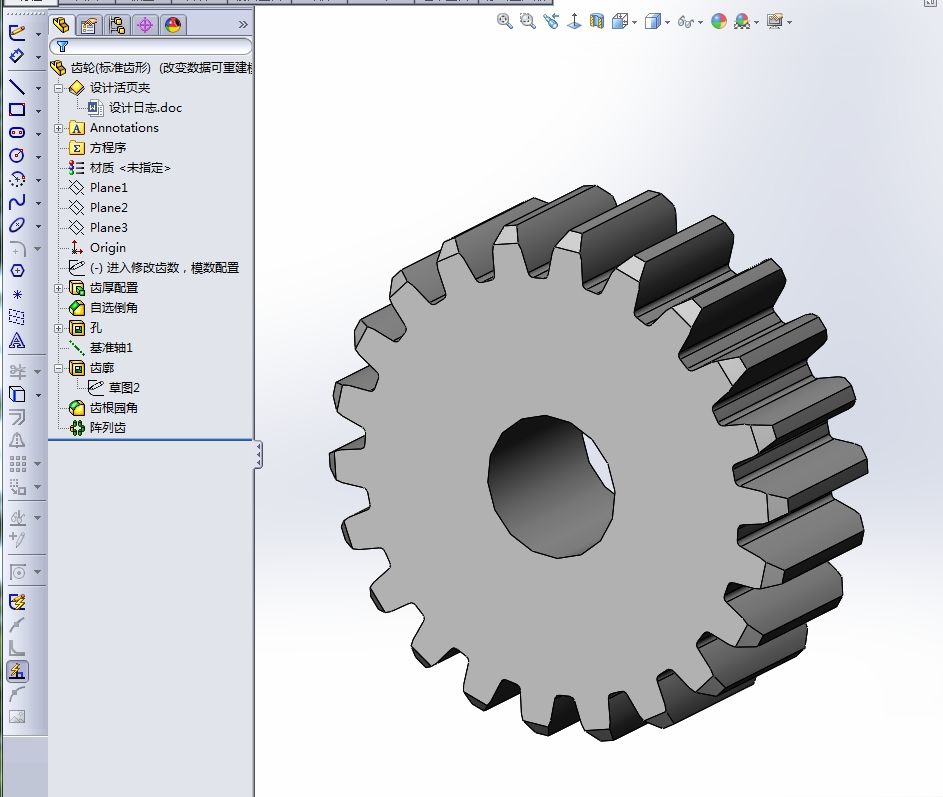Select the Sketch tool
The width and height of the screenshot is (943, 797).
pos(17,32)
